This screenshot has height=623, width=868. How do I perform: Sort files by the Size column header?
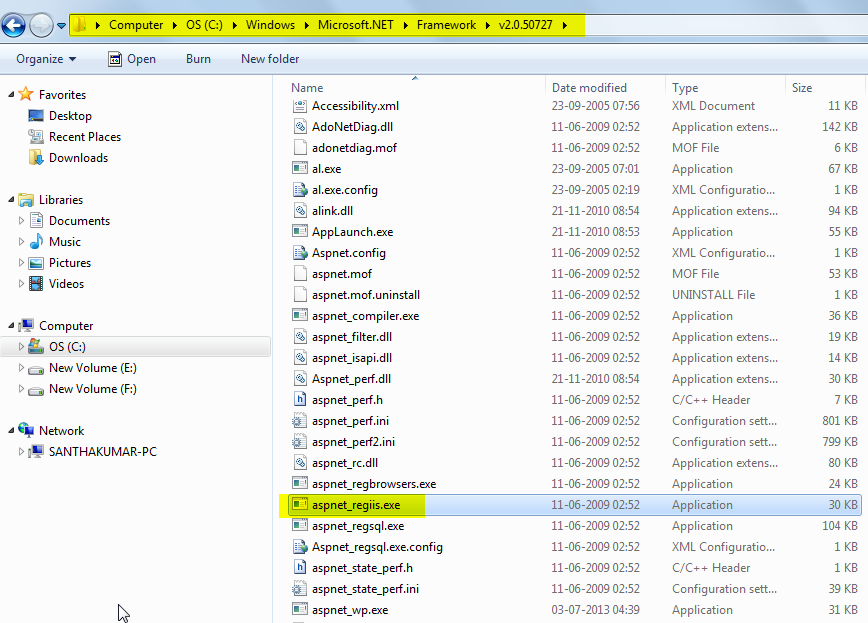pos(802,87)
